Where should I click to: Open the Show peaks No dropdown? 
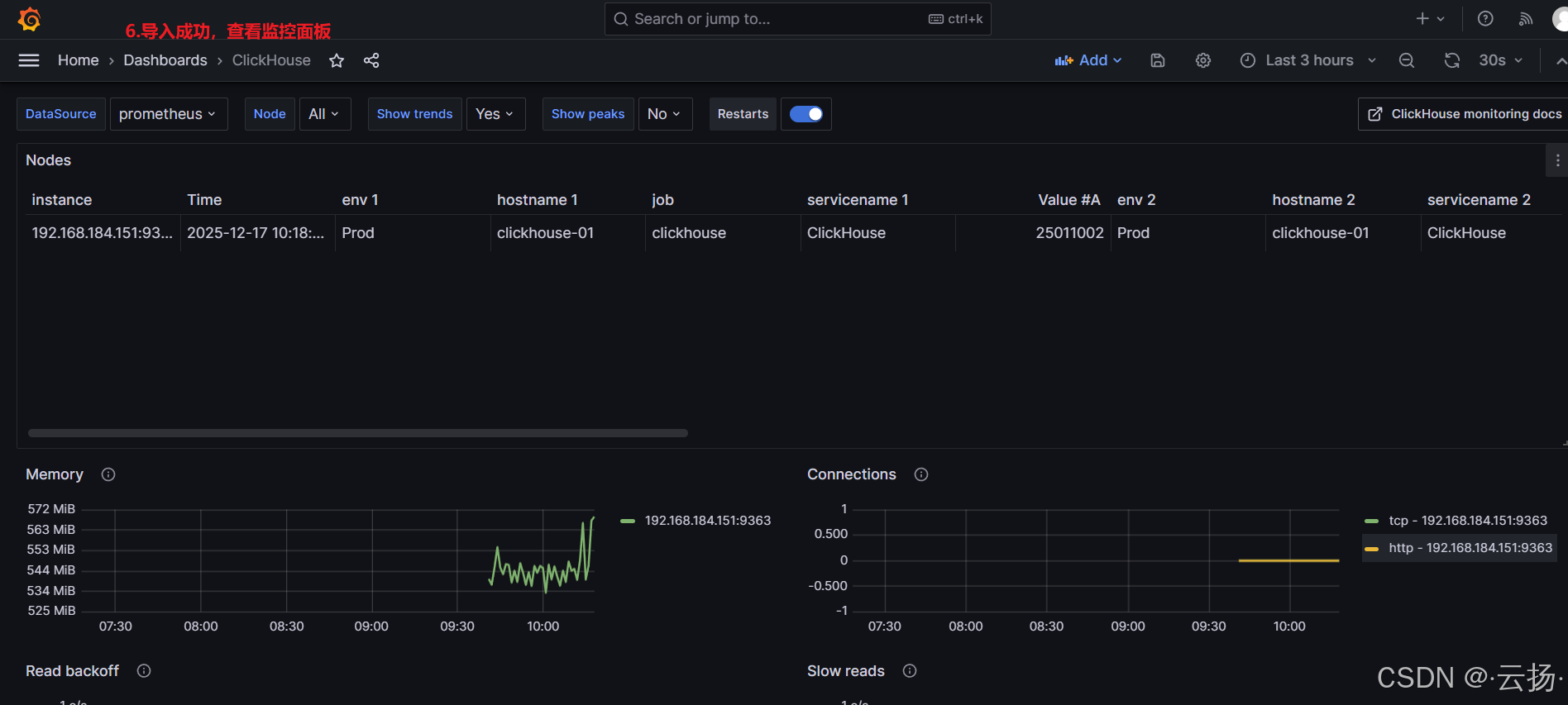665,114
